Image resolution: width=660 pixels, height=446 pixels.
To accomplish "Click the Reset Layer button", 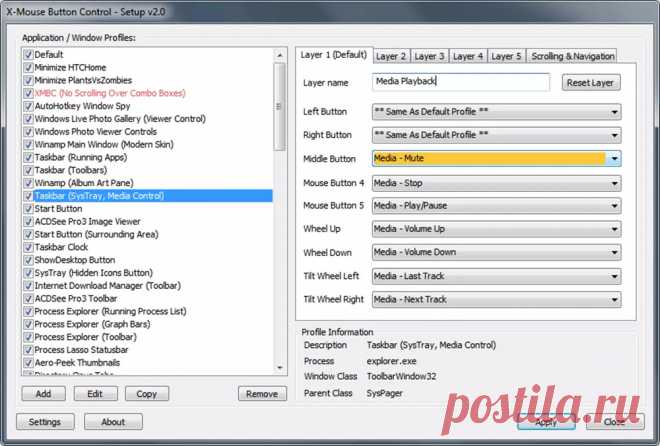I will pos(591,83).
